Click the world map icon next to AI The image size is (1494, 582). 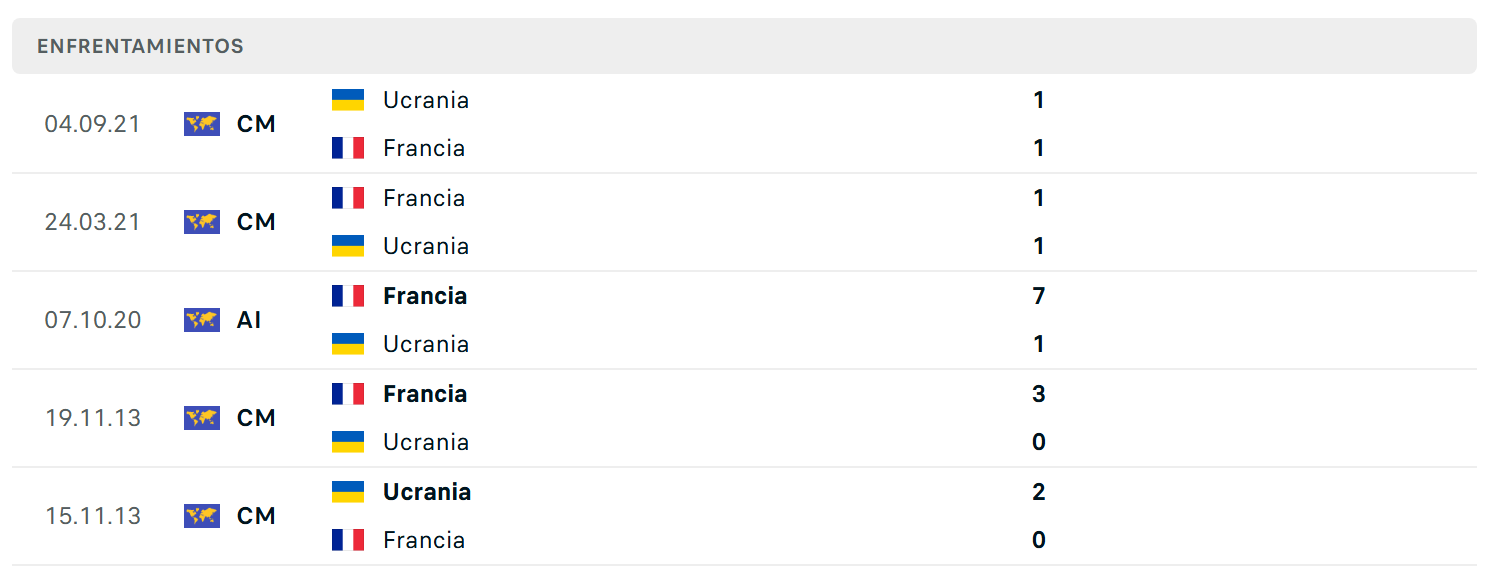point(202,320)
